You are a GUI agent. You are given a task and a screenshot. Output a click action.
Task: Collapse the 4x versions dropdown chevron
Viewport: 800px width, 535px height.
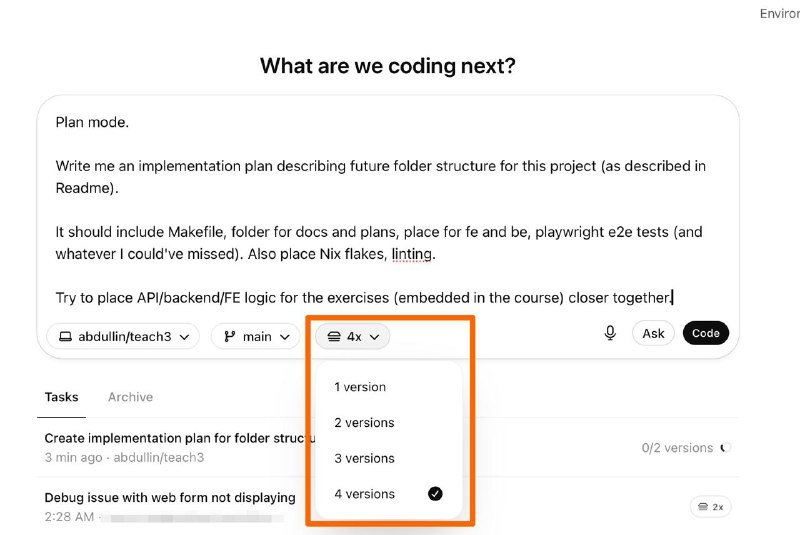(x=374, y=337)
